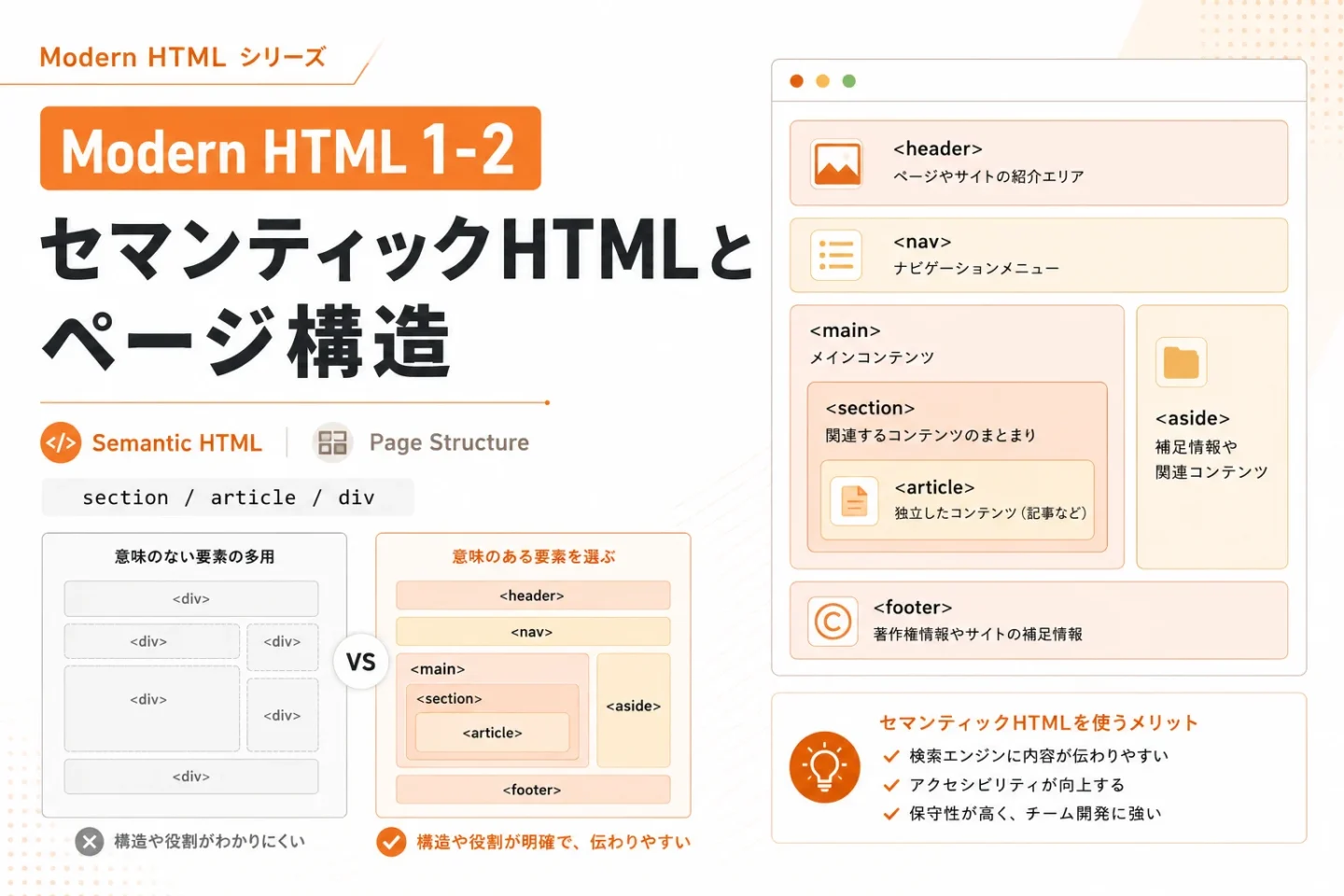Click the Modern HTML シリーズ label
Image resolution: width=1344 pixels, height=896 pixels.
click(x=183, y=58)
